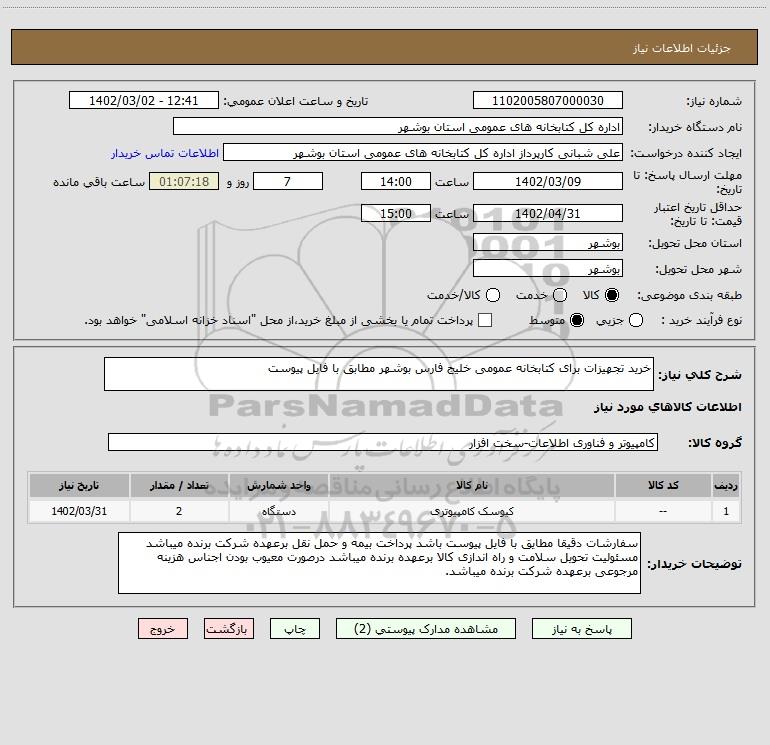Viewport: 770px width, 745px height.
Task: Click ردیف column header
Action: [726, 485]
